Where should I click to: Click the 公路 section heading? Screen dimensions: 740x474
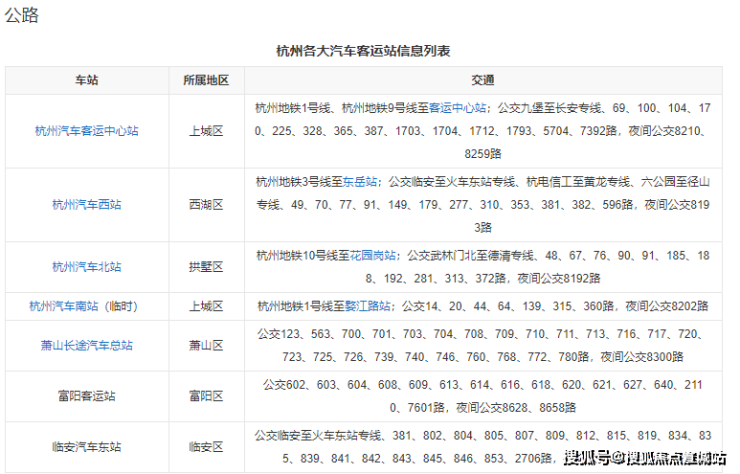point(23,17)
